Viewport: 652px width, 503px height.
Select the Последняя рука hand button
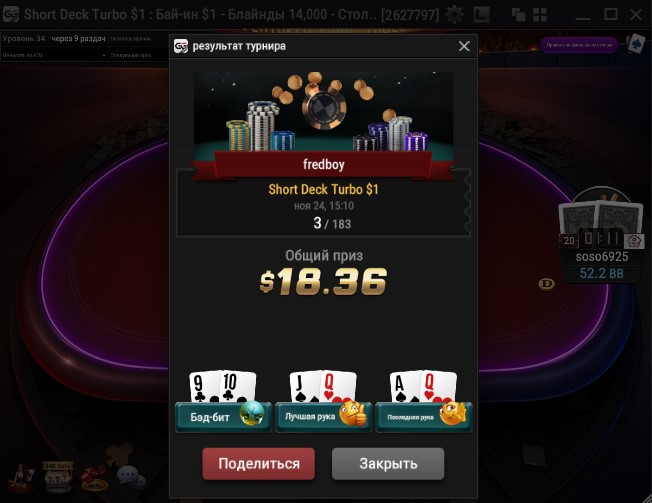click(424, 417)
